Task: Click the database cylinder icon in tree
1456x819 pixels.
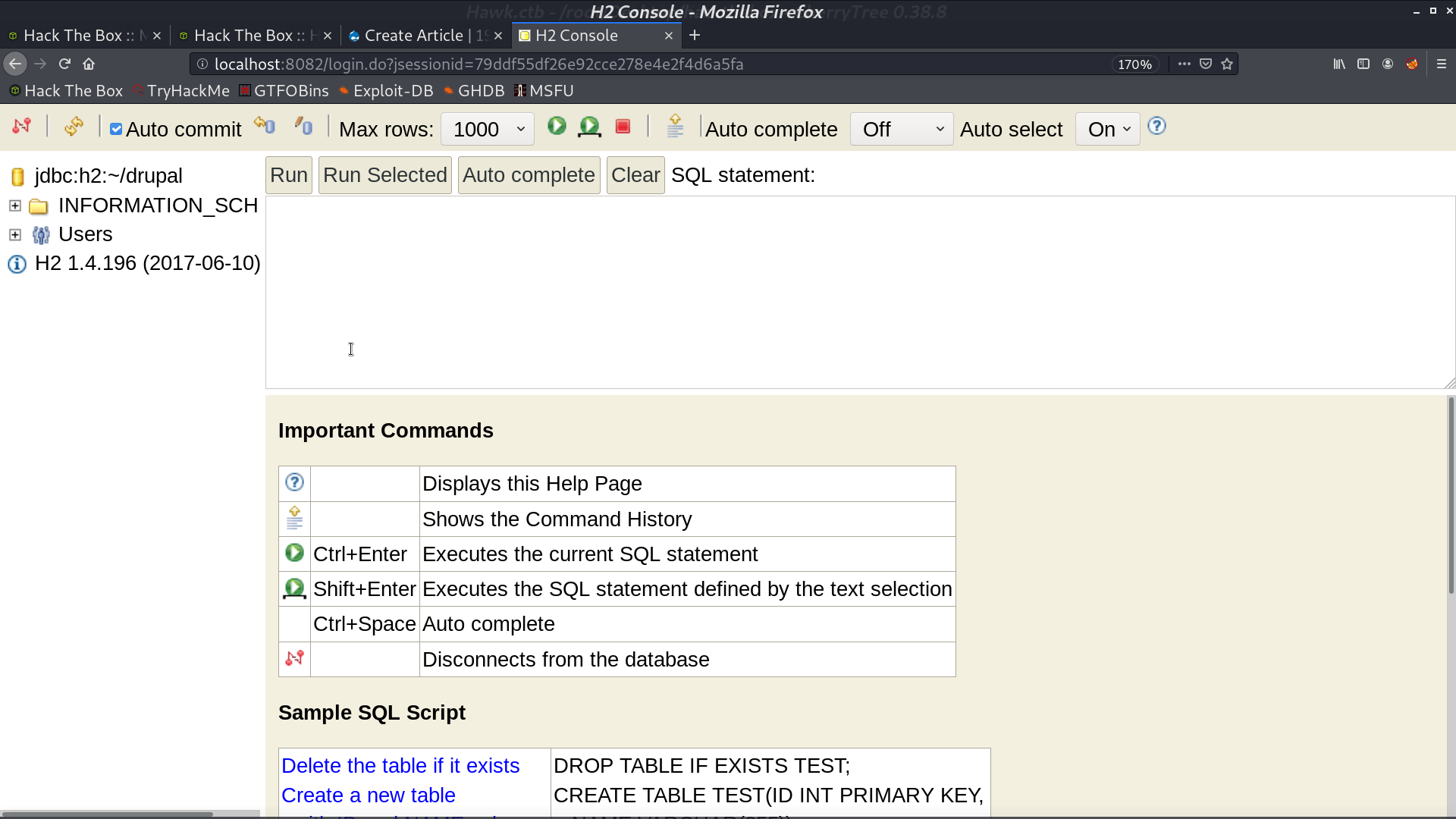Action: (18, 177)
